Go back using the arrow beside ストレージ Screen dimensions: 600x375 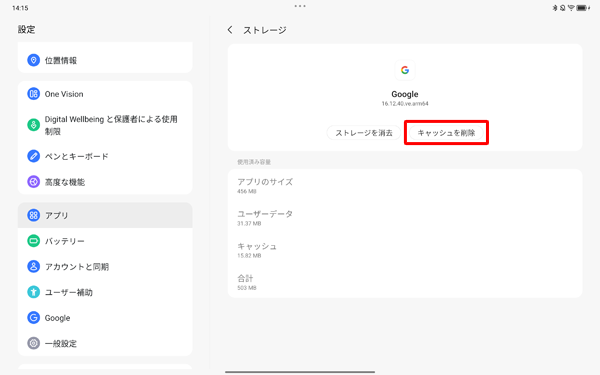pyautogui.click(x=230, y=30)
